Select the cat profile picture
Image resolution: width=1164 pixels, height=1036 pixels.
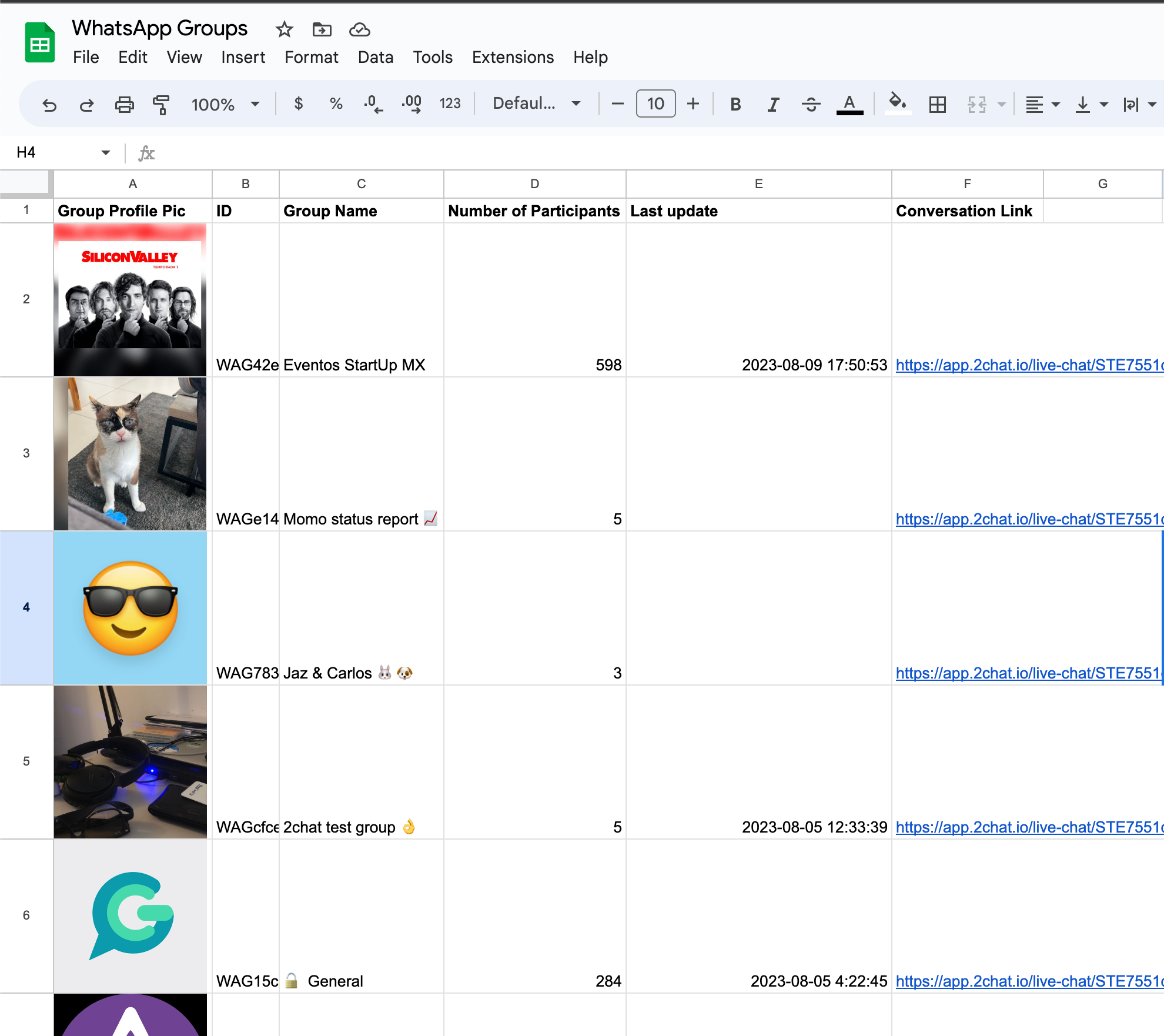tap(130, 454)
